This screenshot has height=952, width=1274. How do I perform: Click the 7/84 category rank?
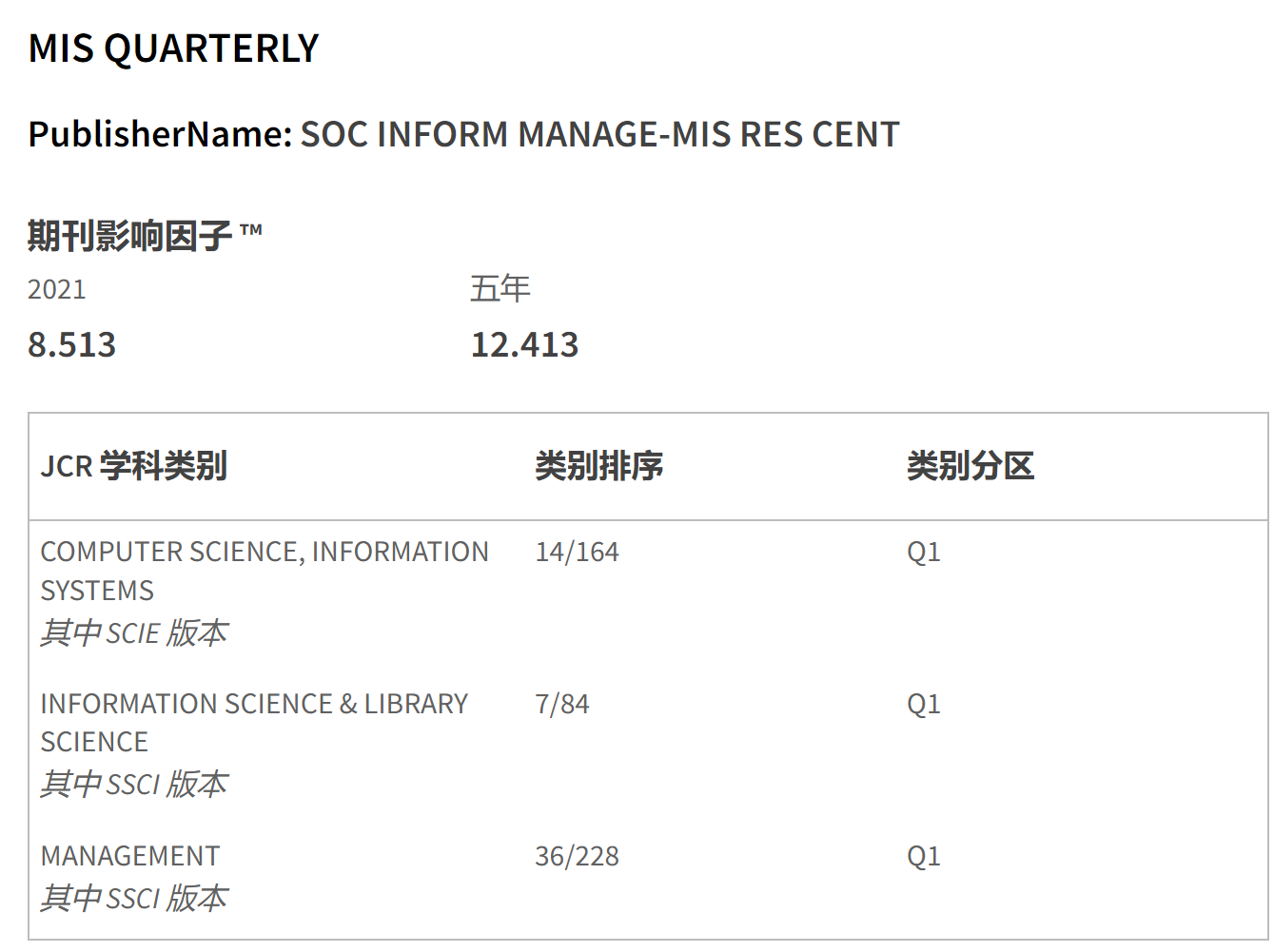point(562,704)
